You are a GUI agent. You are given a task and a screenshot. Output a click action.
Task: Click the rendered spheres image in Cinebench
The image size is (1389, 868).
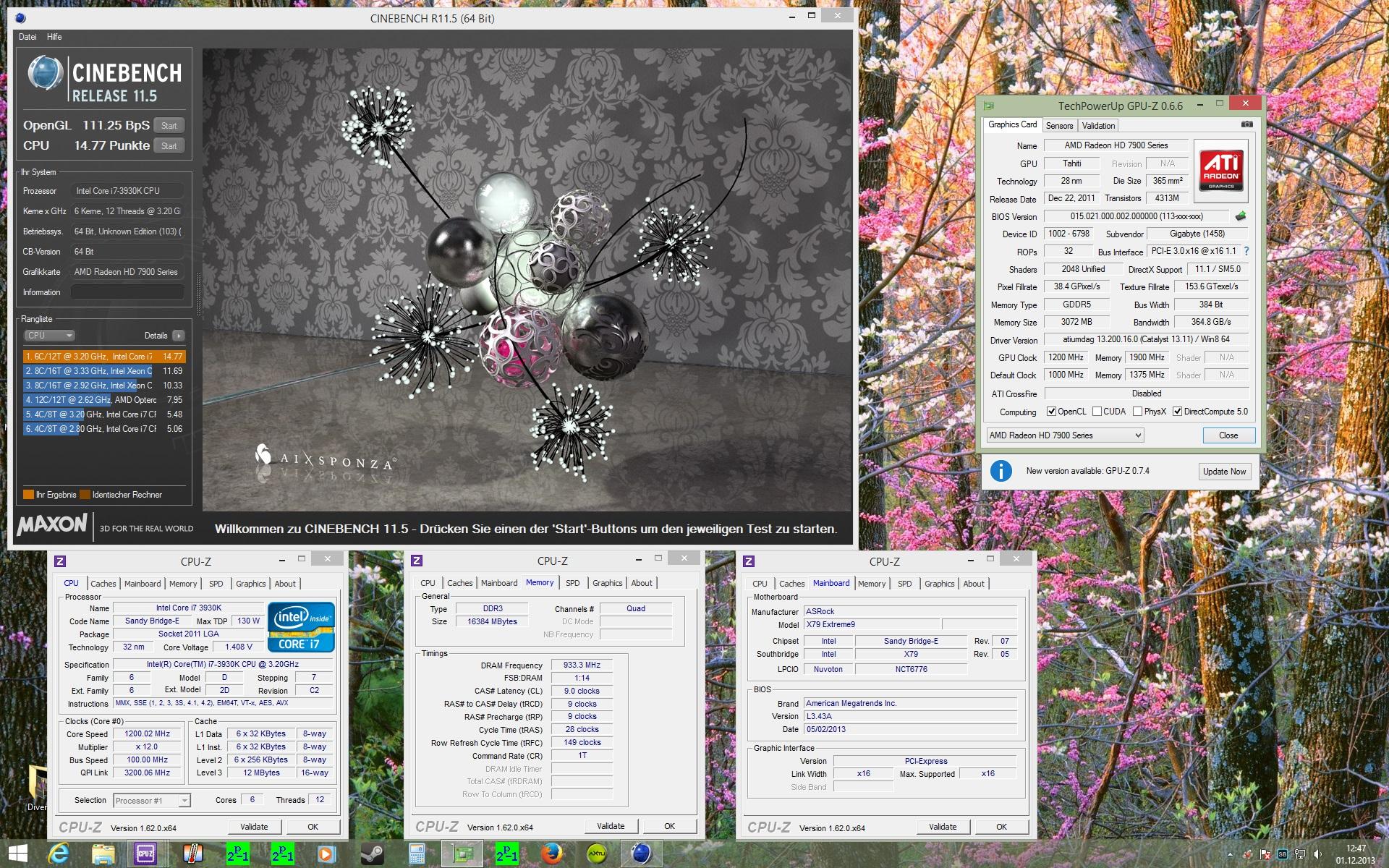(527, 279)
